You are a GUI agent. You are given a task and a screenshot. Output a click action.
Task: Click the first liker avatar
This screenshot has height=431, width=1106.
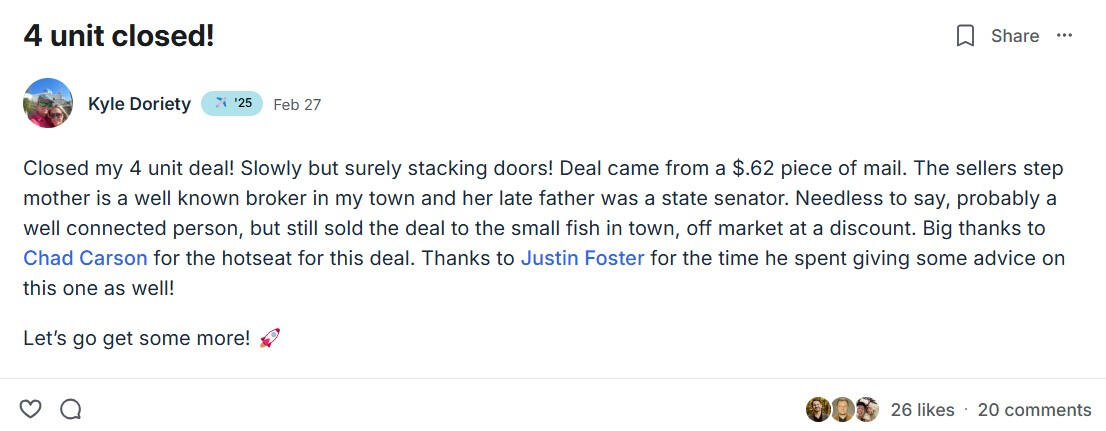(817, 409)
